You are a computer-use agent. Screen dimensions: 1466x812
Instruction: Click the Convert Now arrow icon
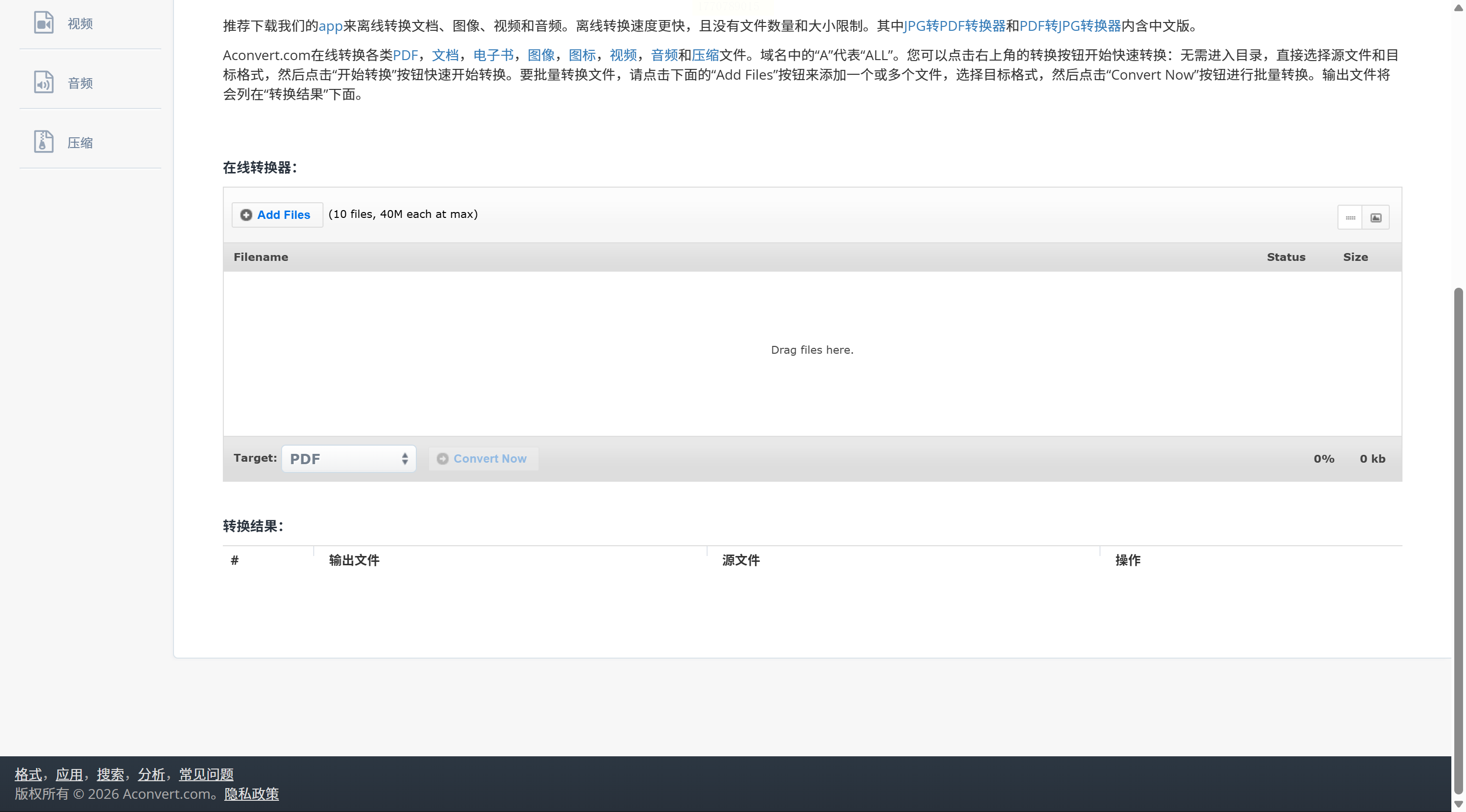click(x=442, y=459)
